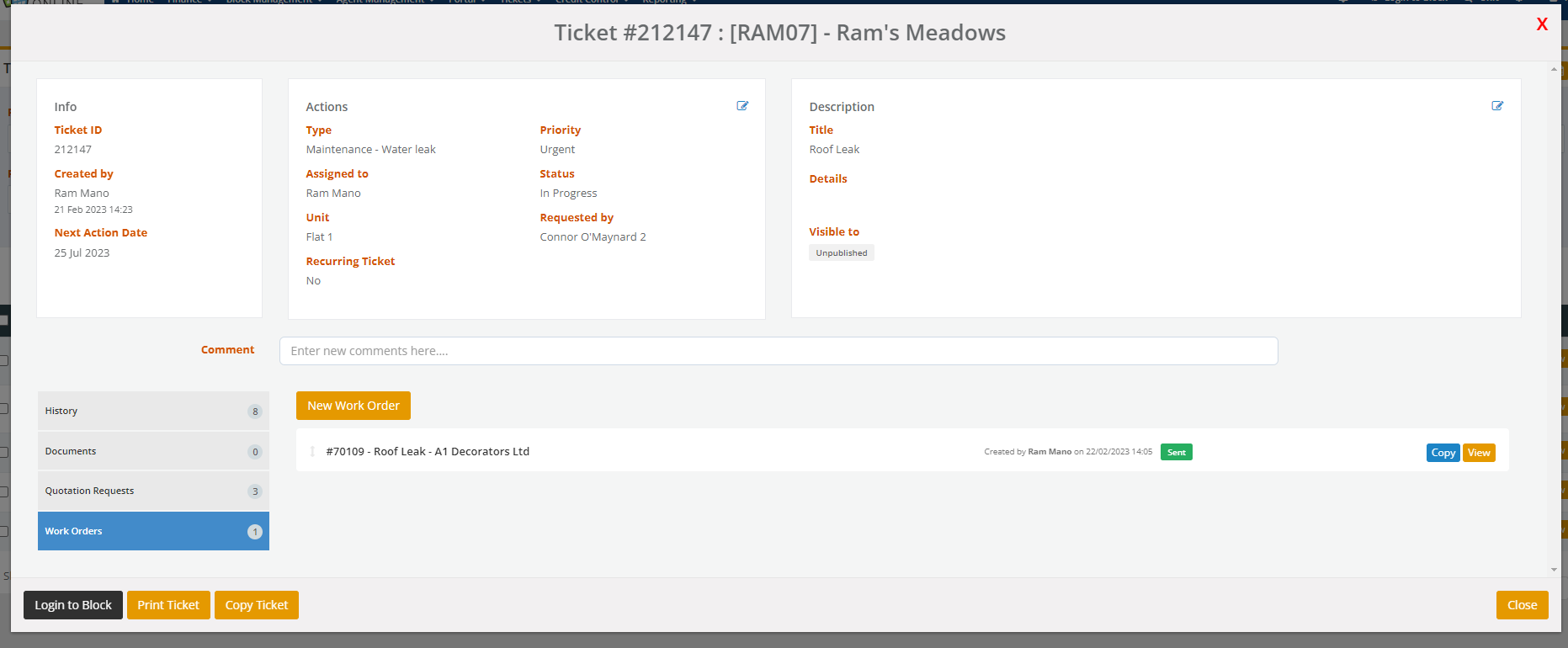Click the Copy Ticket button
This screenshot has width=1568, height=648.
(257, 605)
